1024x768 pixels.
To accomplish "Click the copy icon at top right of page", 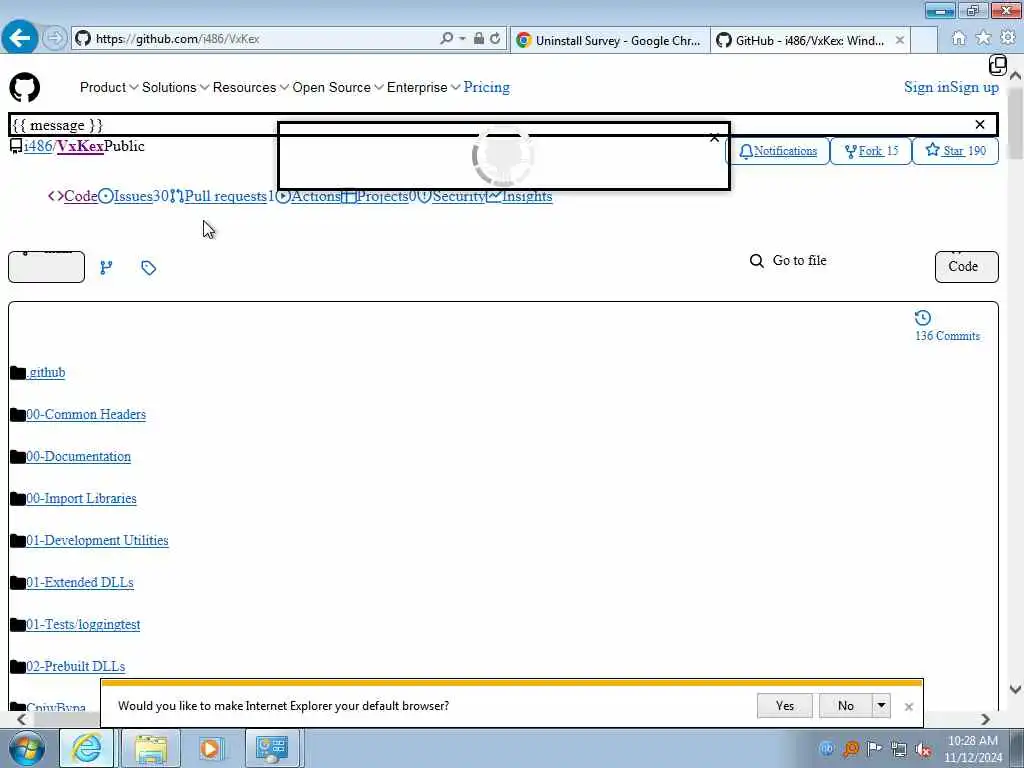I will point(997,65).
